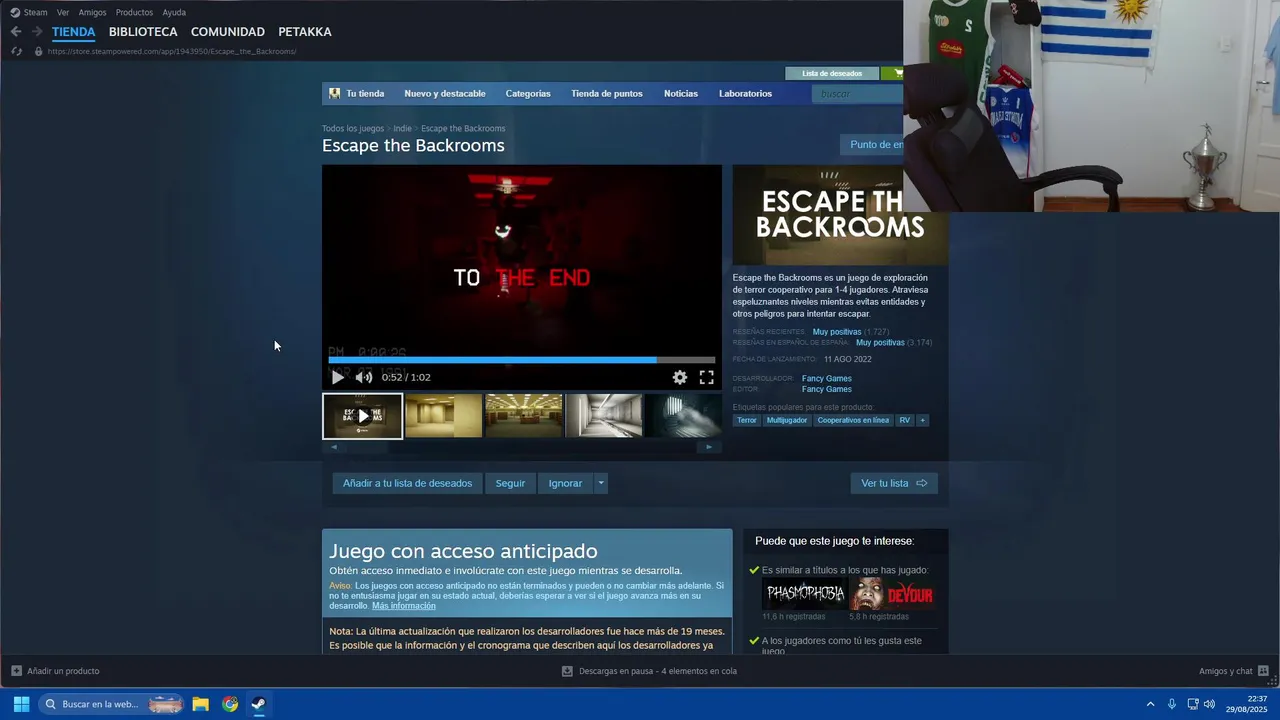The height and width of the screenshot is (720, 1280).
Task: Open the Noticias section
Action: click(x=681, y=94)
